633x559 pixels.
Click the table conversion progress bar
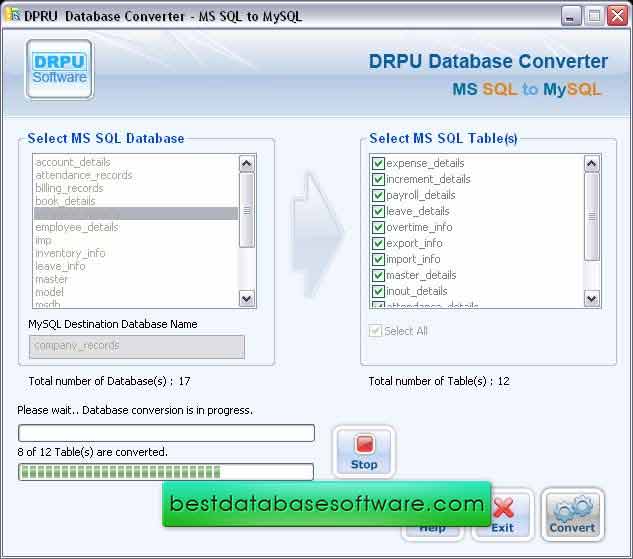tap(166, 471)
